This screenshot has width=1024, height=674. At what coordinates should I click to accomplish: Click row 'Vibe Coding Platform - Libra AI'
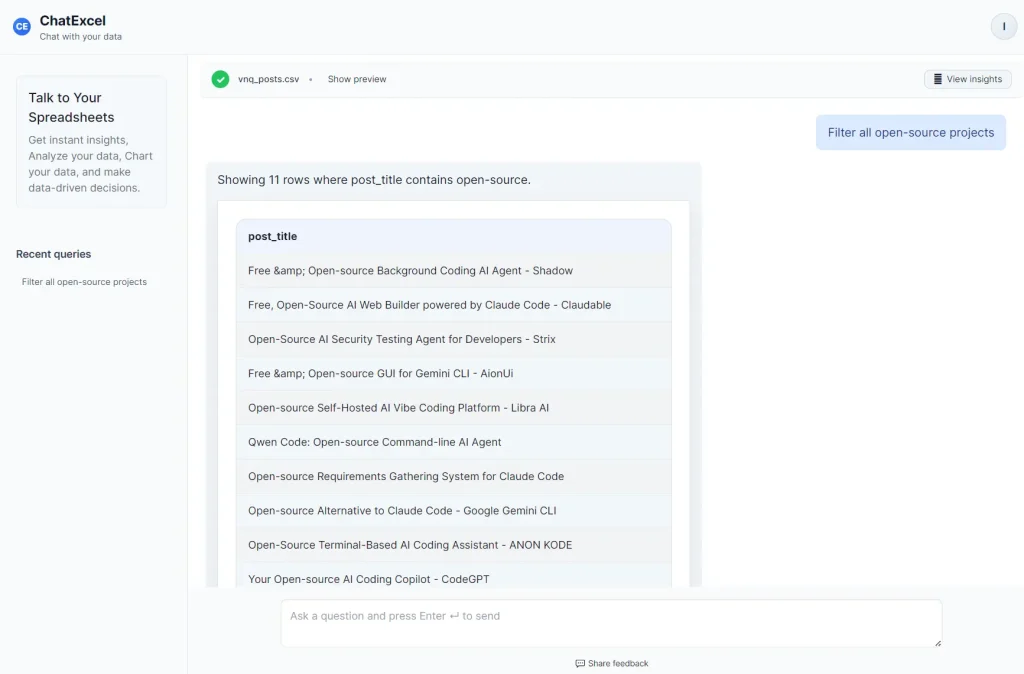point(454,408)
